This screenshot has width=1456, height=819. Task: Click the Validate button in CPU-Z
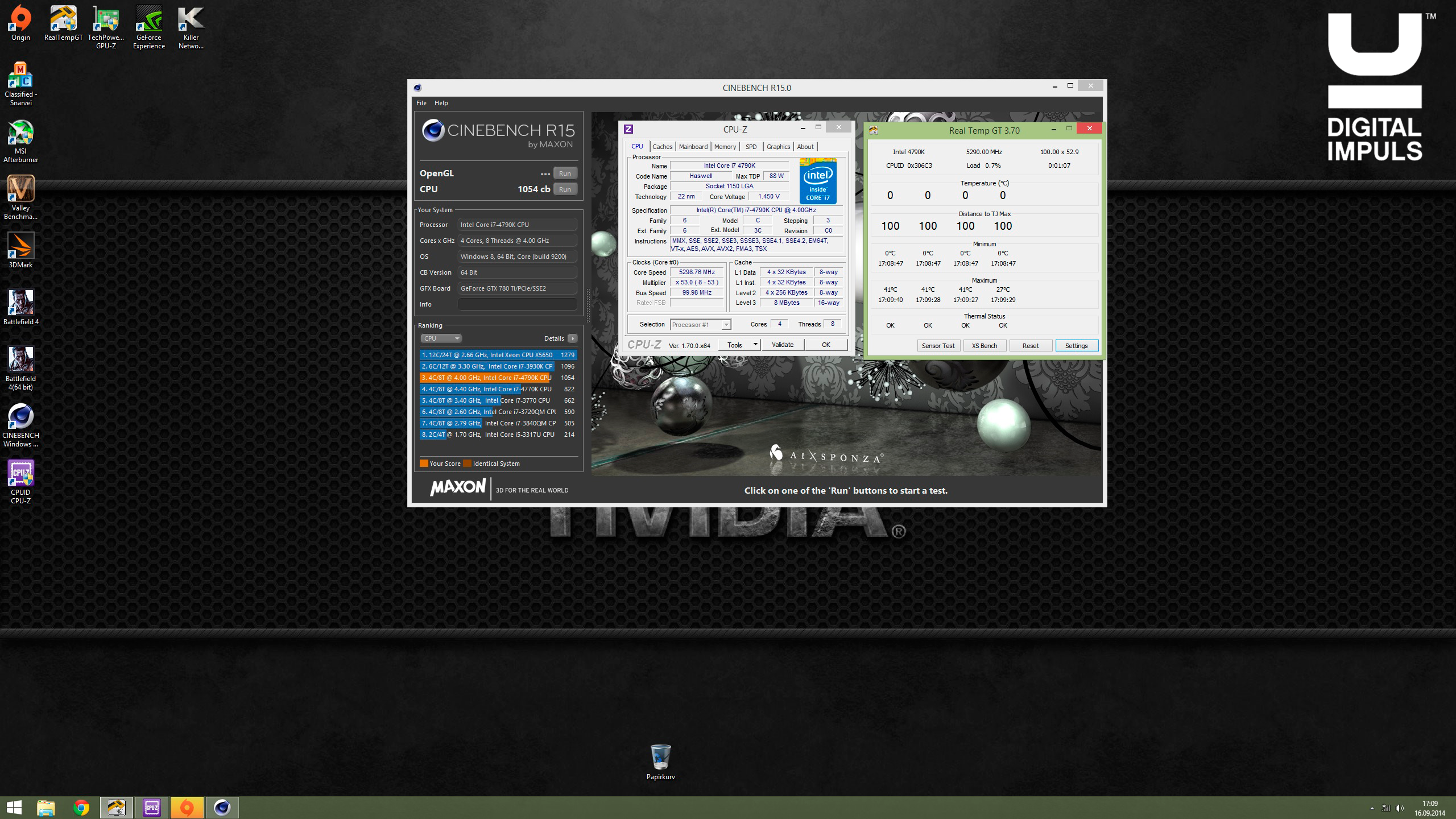tap(783, 345)
